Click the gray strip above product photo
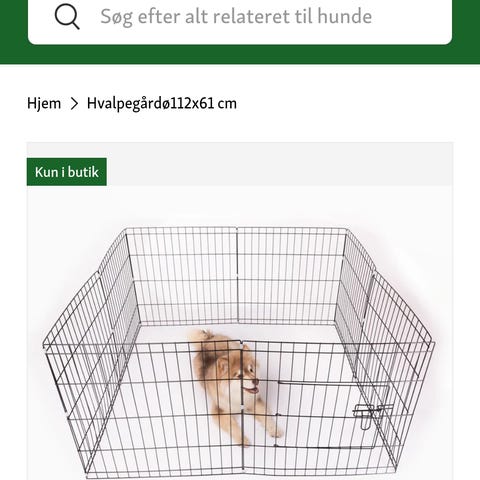The width and height of the screenshot is (480, 480). pos(280,164)
